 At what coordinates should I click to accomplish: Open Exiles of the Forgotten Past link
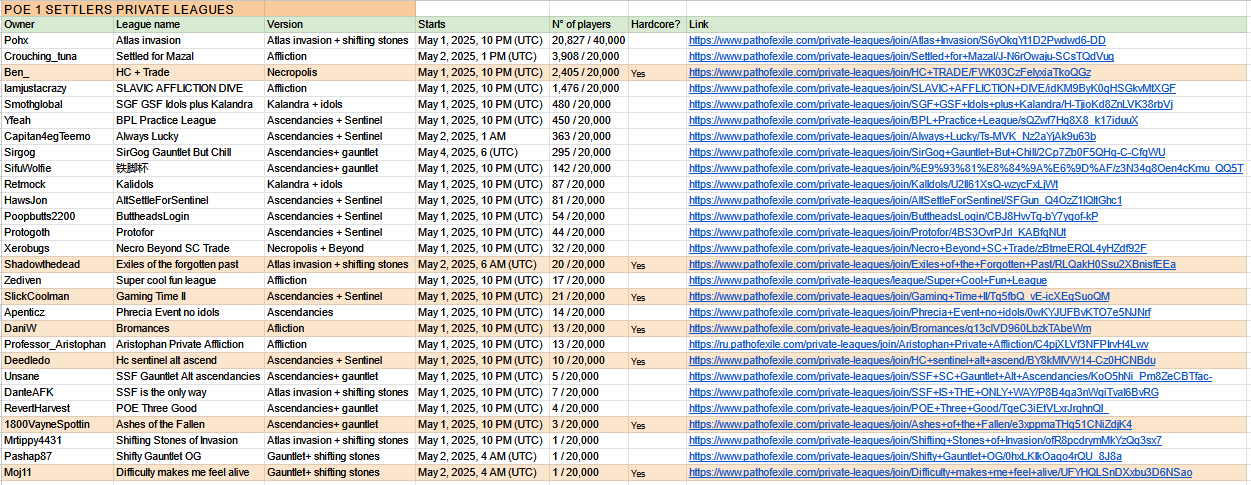(932, 264)
